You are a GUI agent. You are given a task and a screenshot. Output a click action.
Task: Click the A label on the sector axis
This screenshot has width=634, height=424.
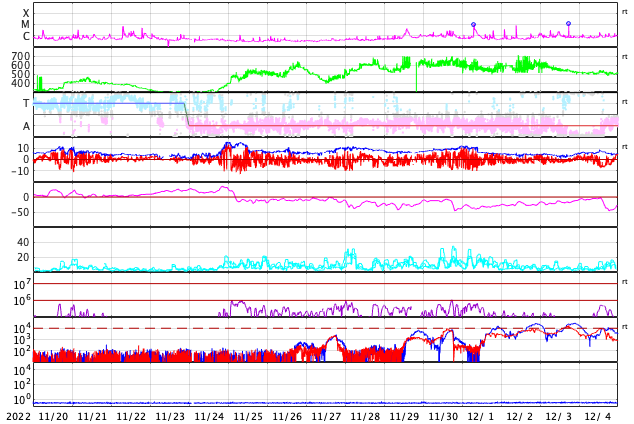point(26,126)
